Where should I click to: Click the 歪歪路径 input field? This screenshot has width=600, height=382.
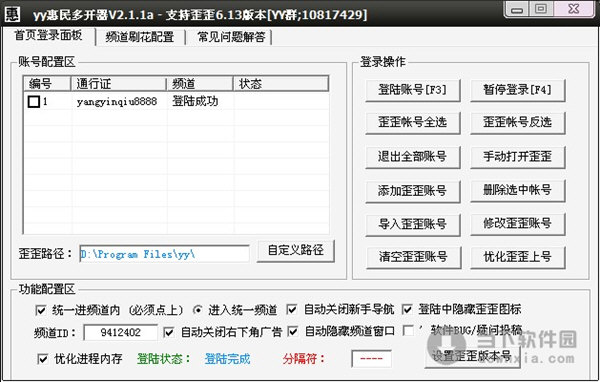click(165, 254)
